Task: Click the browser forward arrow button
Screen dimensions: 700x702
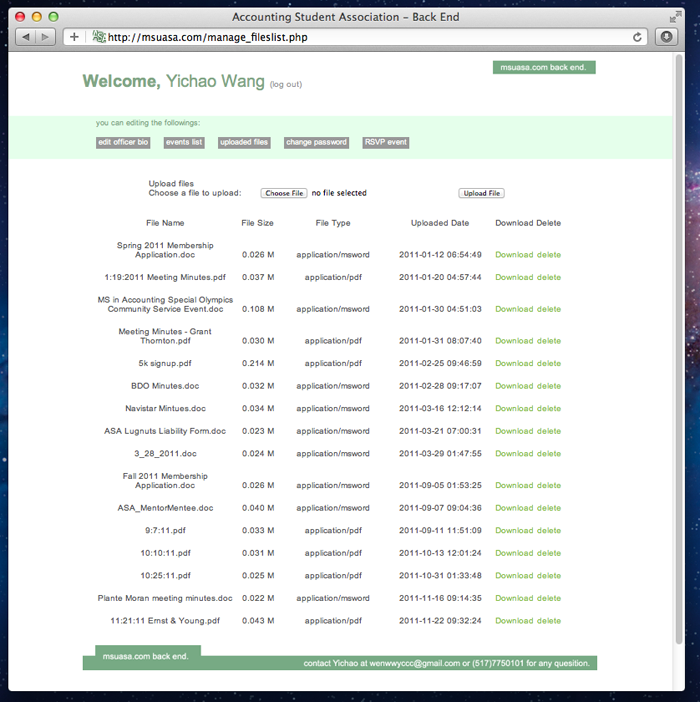Action: pyautogui.click(x=46, y=37)
